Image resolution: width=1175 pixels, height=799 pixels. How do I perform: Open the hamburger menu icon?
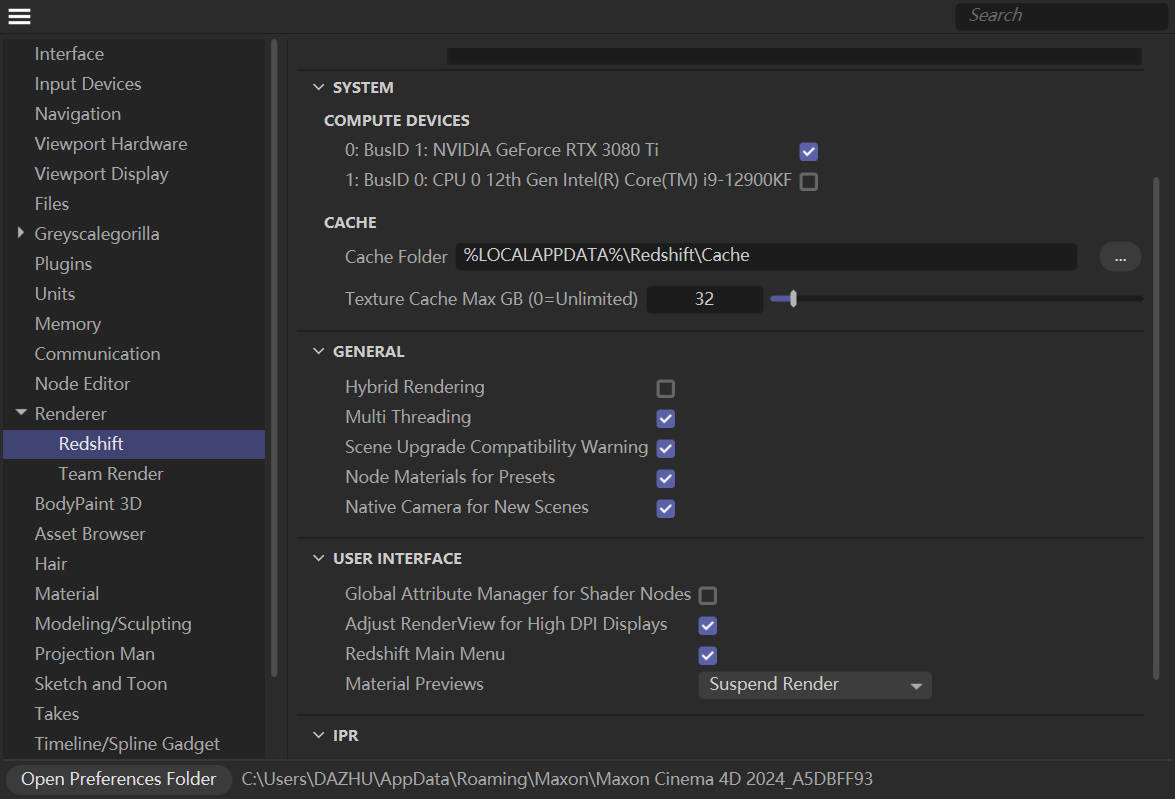[x=19, y=15]
